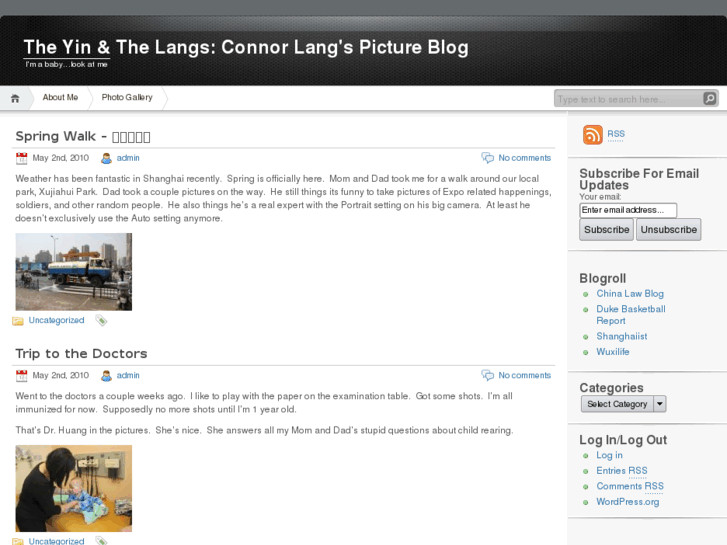Open the doctor visit photo thumbnail
This screenshot has width=727, height=545.
[74, 488]
